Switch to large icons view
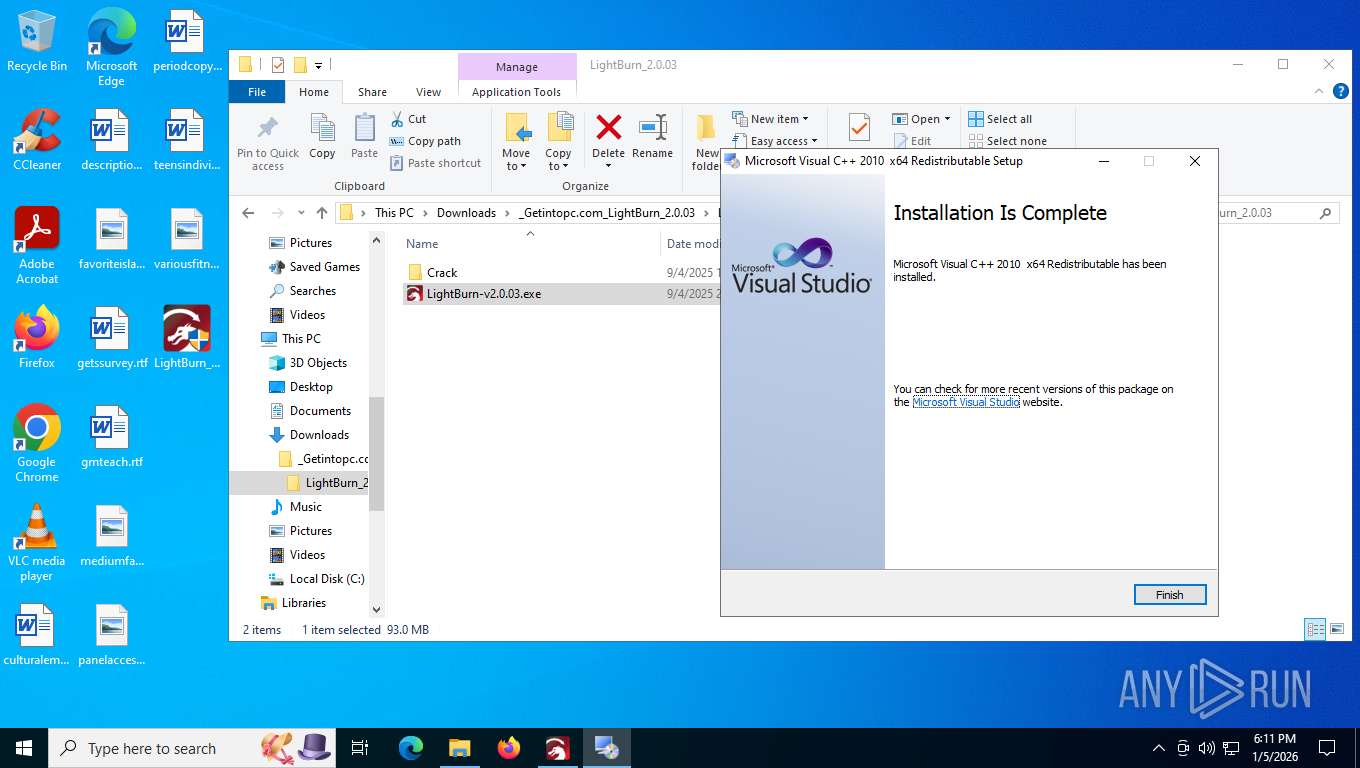 click(x=1337, y=629)
